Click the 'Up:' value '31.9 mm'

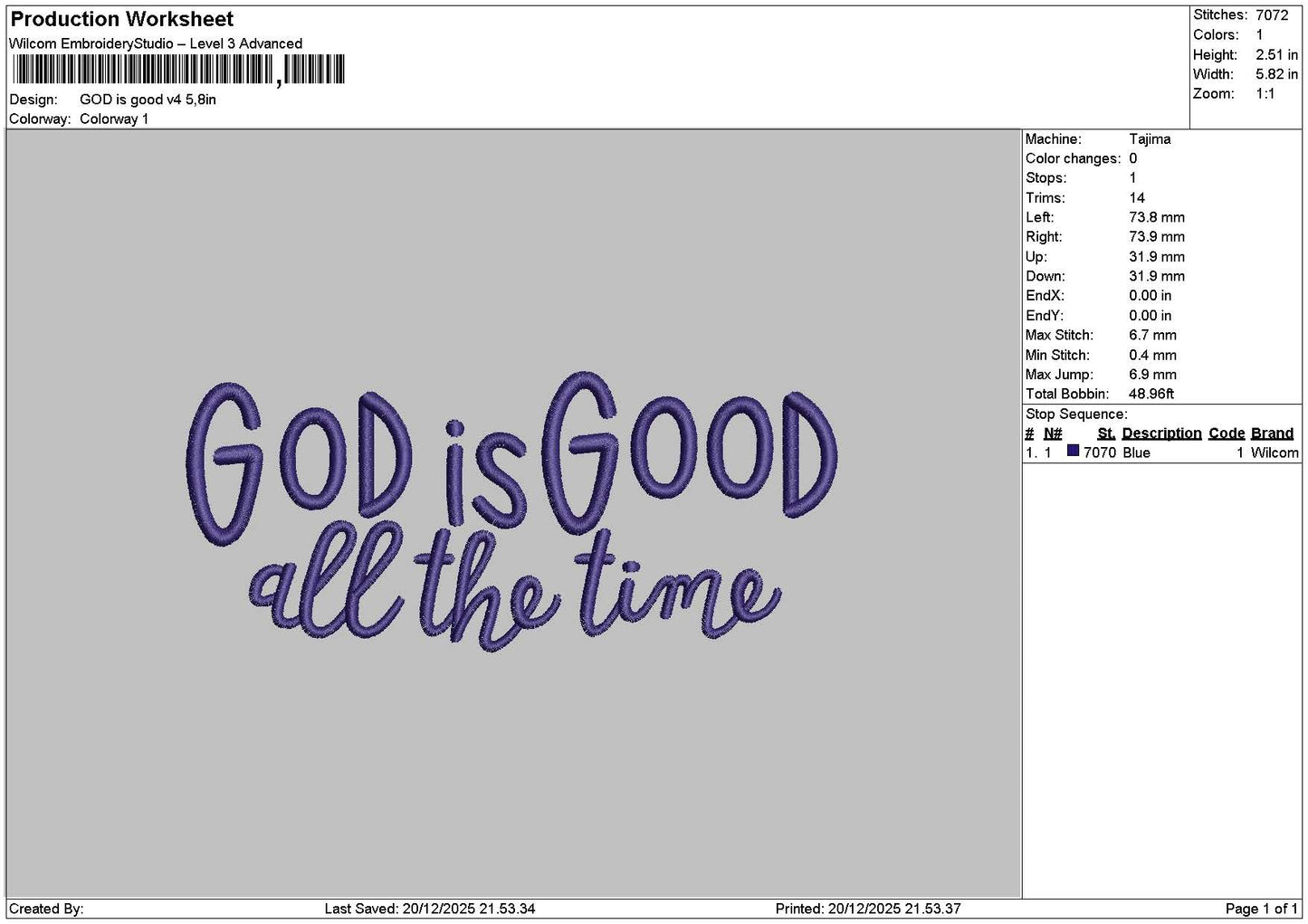pyautogui.click(x=1157, y=257)
